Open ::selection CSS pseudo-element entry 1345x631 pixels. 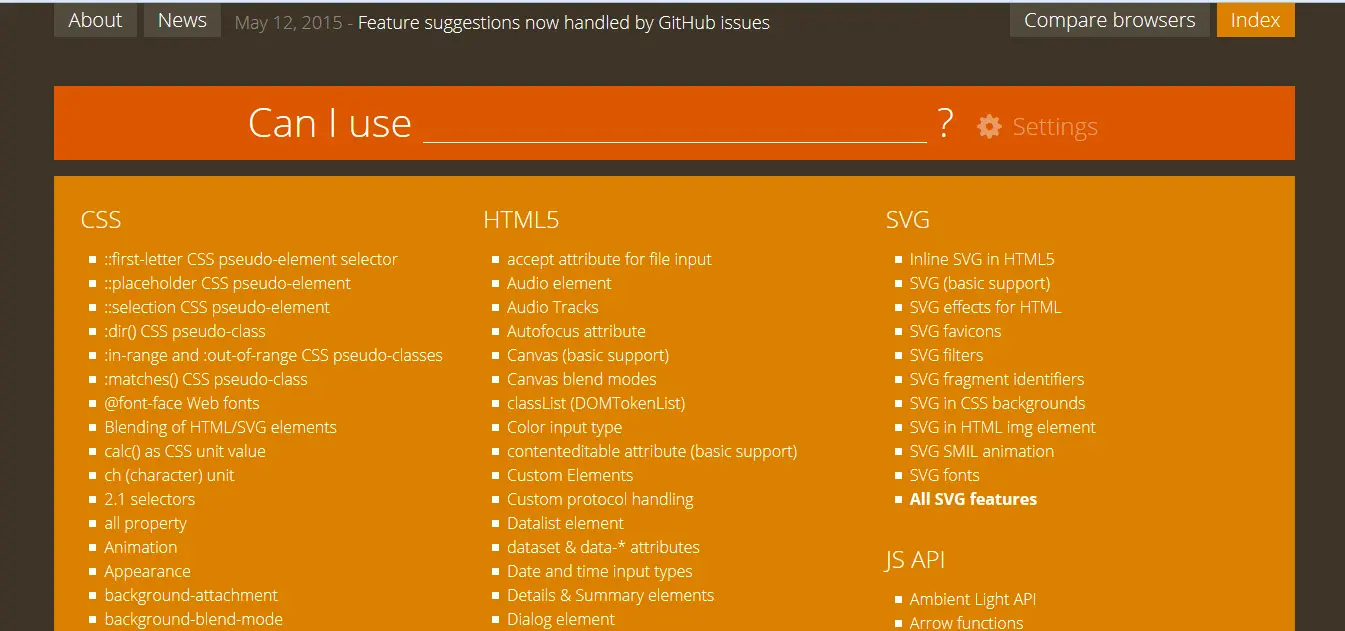pyautogui.click(x=217, y=307)
